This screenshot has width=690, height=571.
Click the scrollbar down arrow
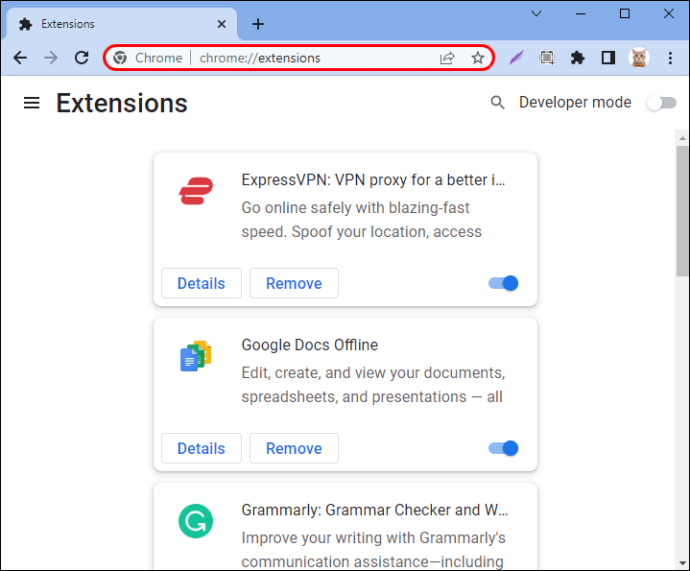click(x=683, y=563)
